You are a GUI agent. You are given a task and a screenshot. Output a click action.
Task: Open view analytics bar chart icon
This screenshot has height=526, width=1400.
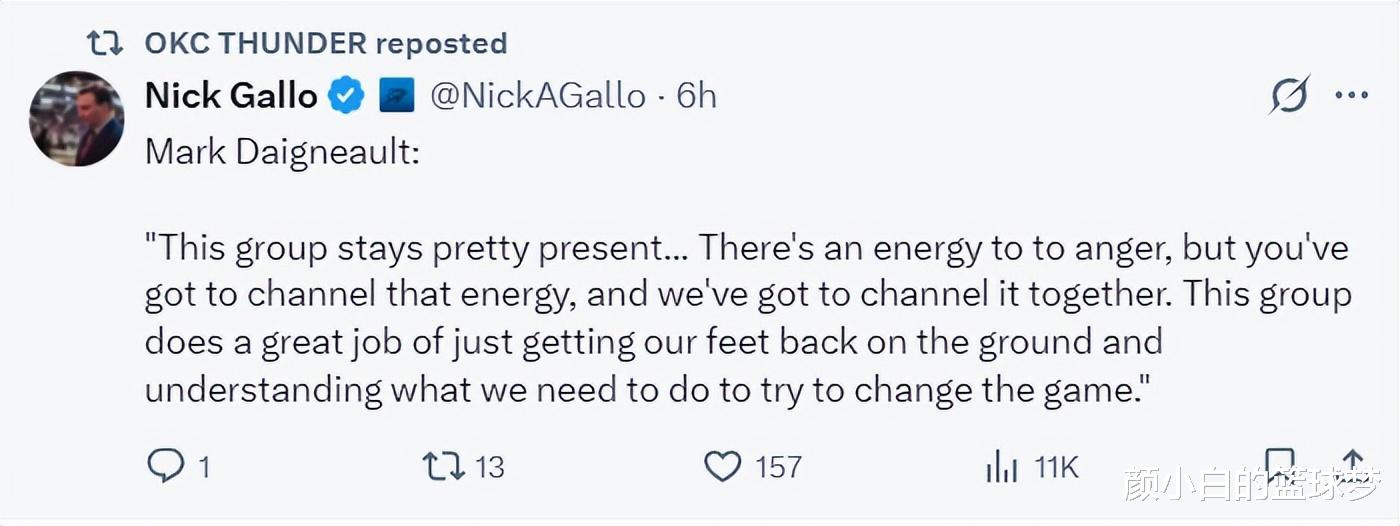(x=1001, y=466)
